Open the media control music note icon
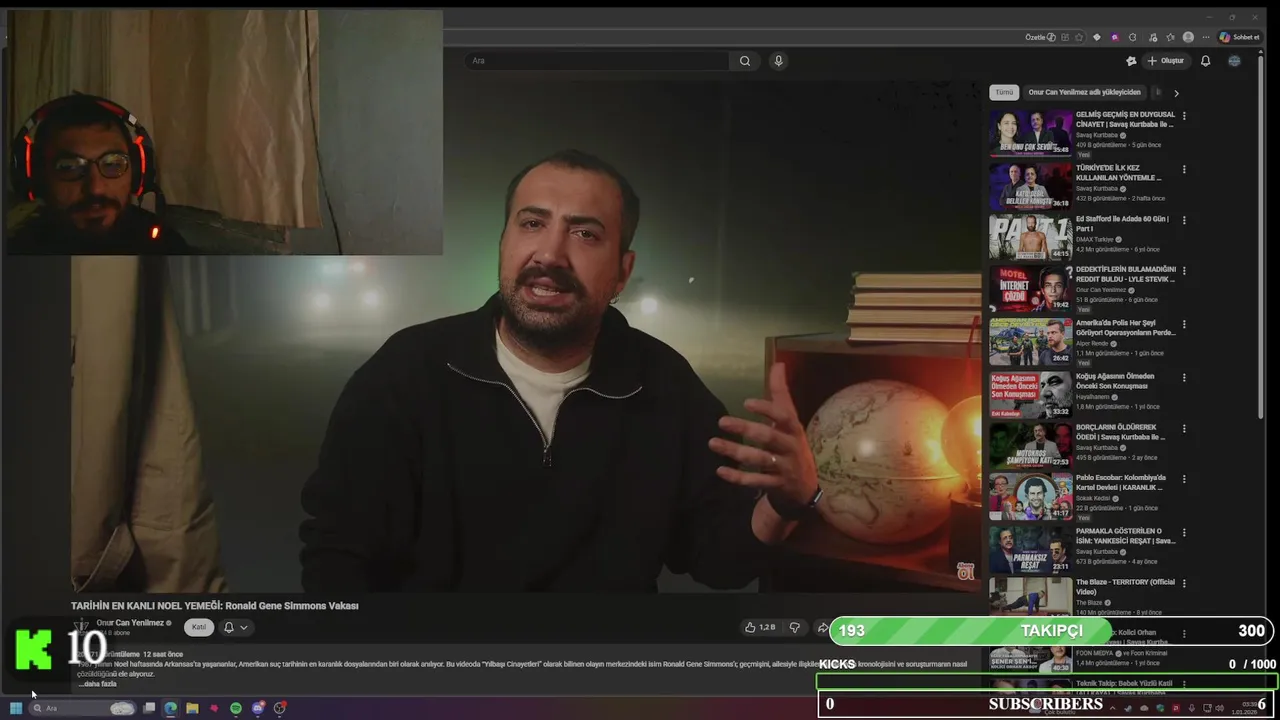Viewport: 1280px width, 720px height. coord(1152,37)
